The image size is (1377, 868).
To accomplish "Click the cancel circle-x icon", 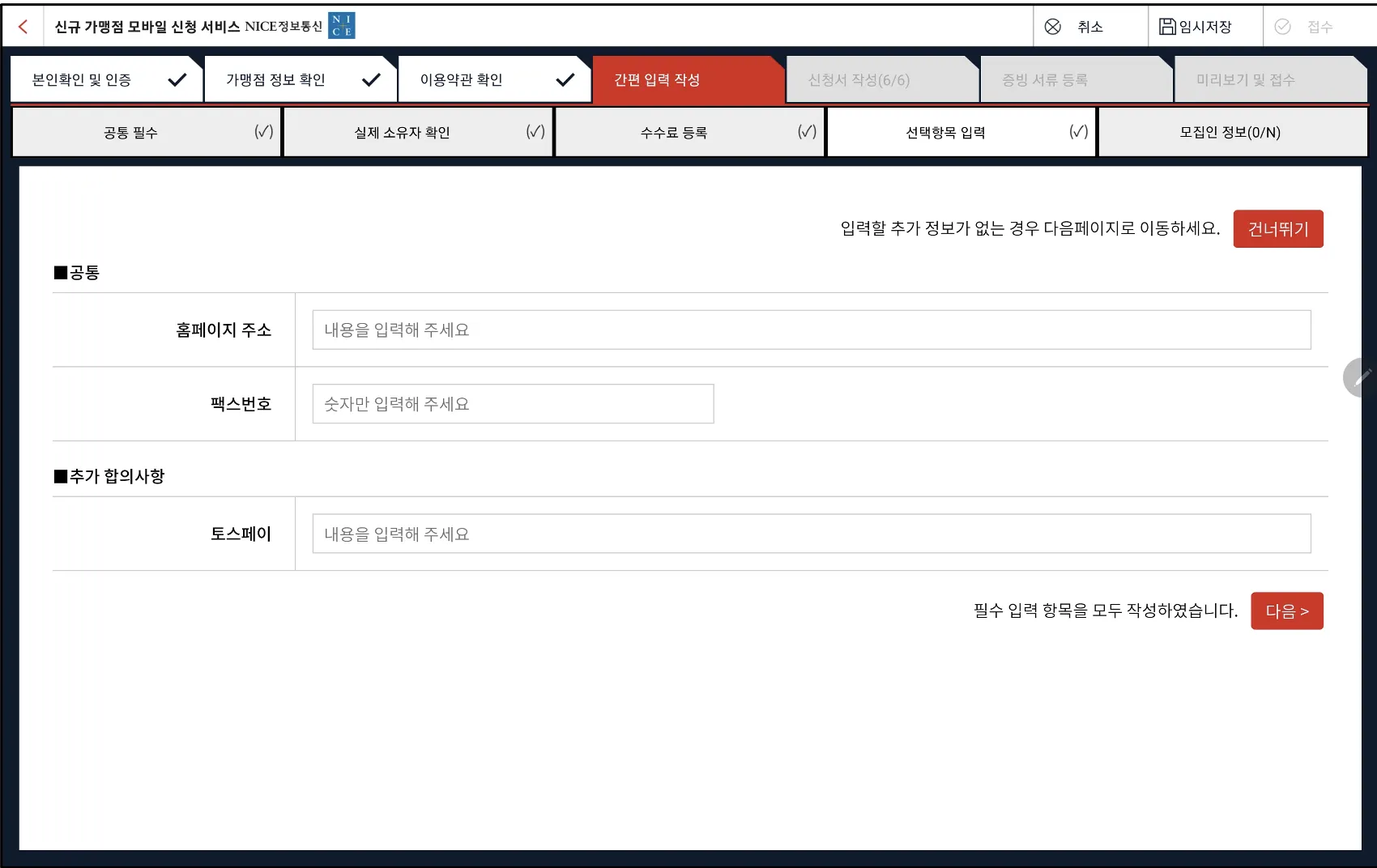I will coord(1052,27).
